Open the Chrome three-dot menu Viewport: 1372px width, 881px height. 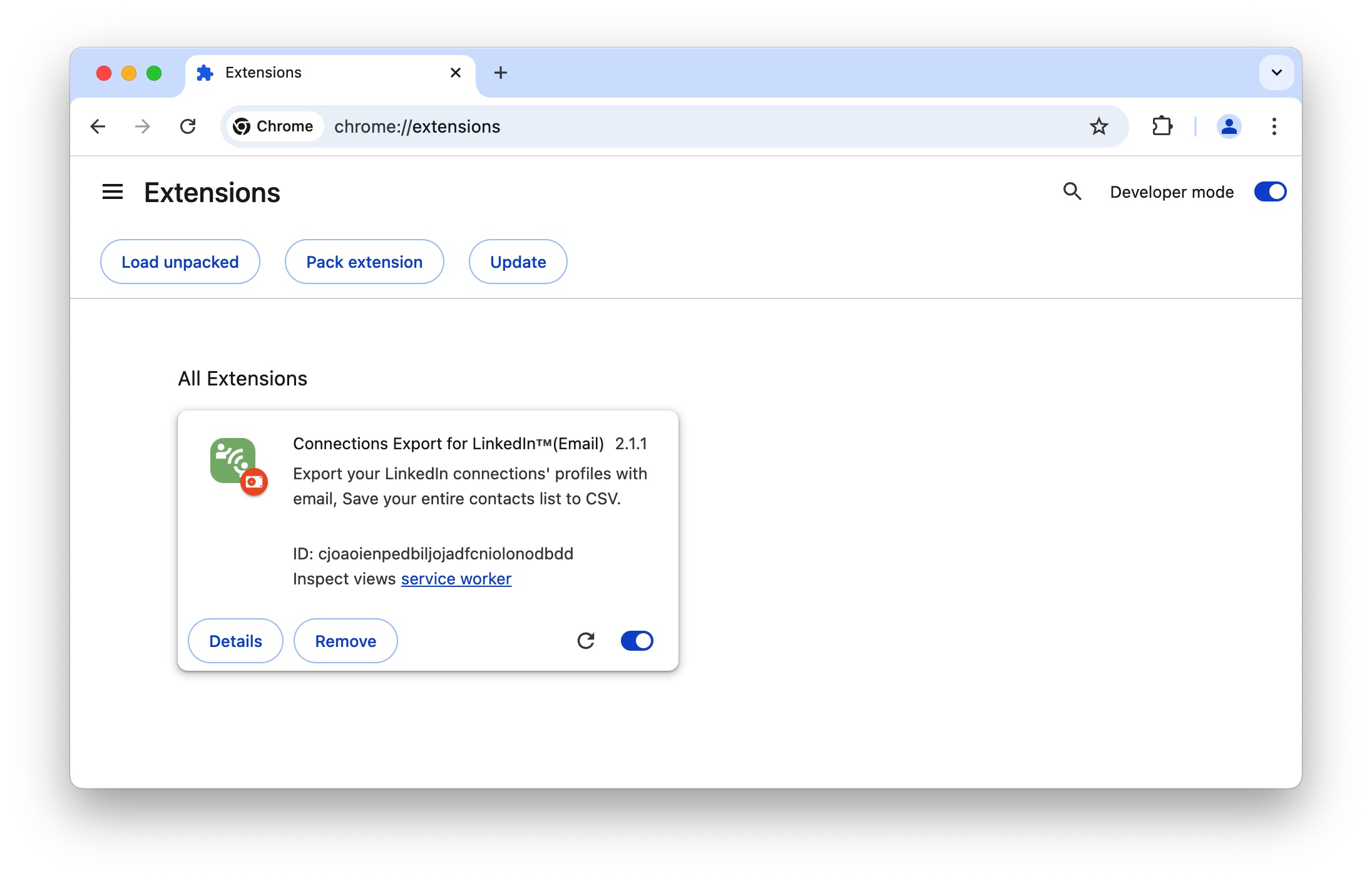tap(1274, 126)
